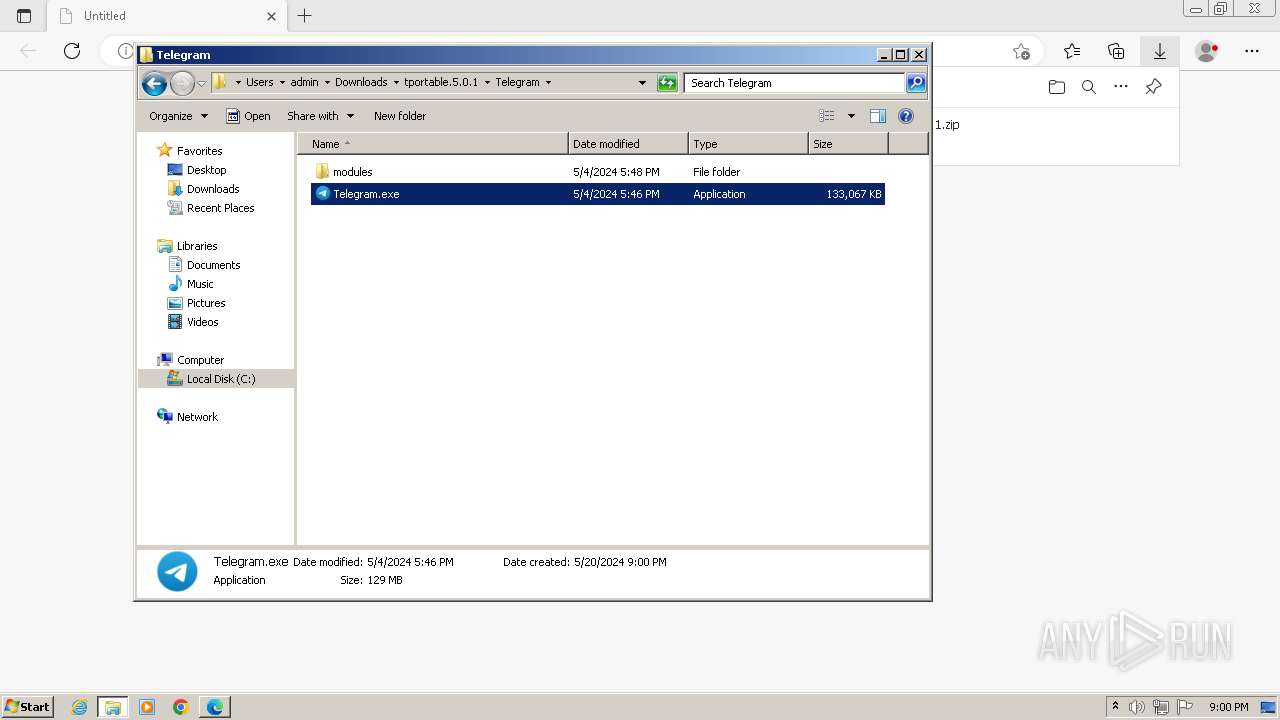This screenshot has width=1280, height=720.
Task: Launch Internet Explorer from taskbar
Action: tap(80, 707)
